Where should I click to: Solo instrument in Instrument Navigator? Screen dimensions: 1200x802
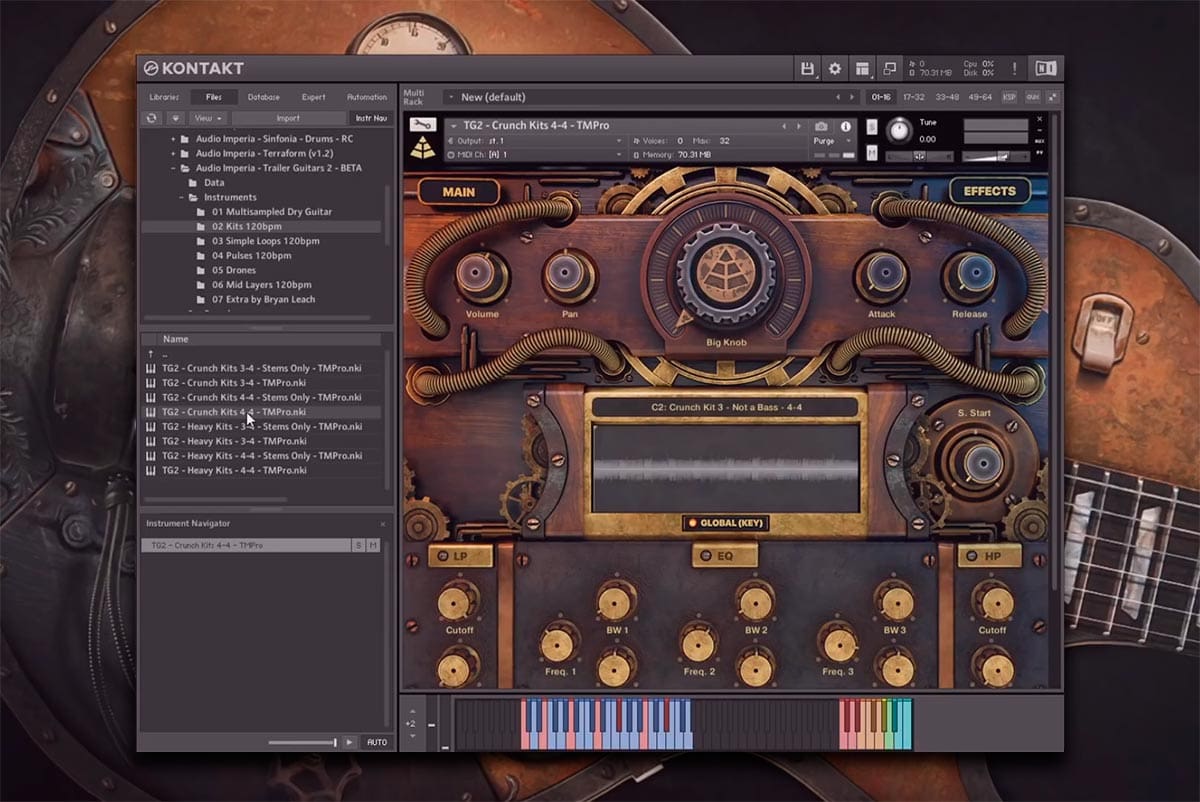[358, 545]
